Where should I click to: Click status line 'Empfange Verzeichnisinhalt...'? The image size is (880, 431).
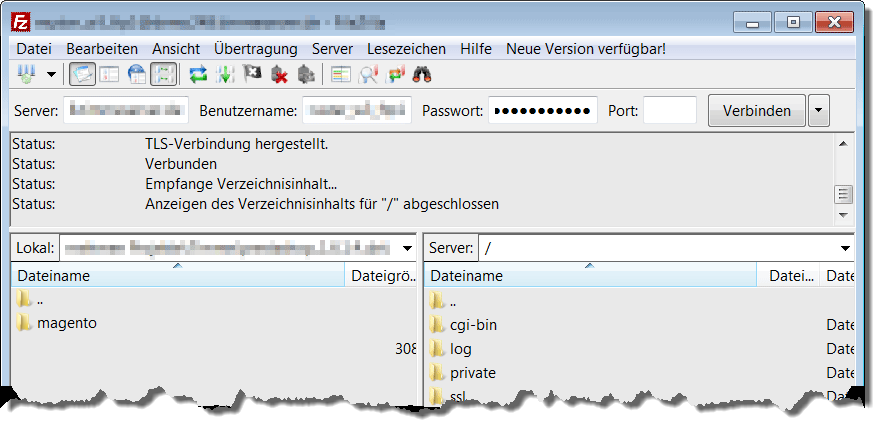click(x=241, y=184)
